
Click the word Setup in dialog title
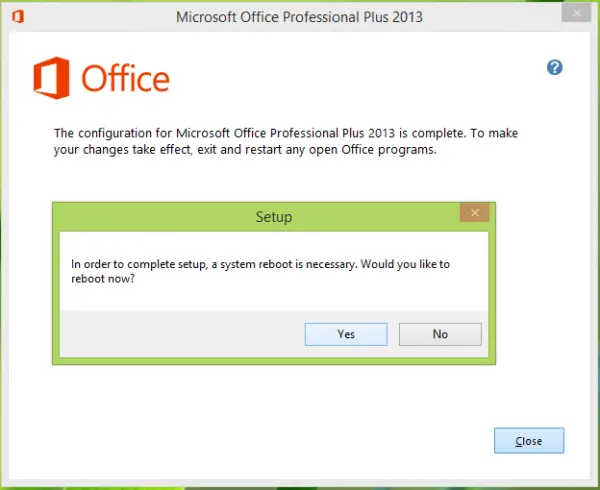(274, 216)
